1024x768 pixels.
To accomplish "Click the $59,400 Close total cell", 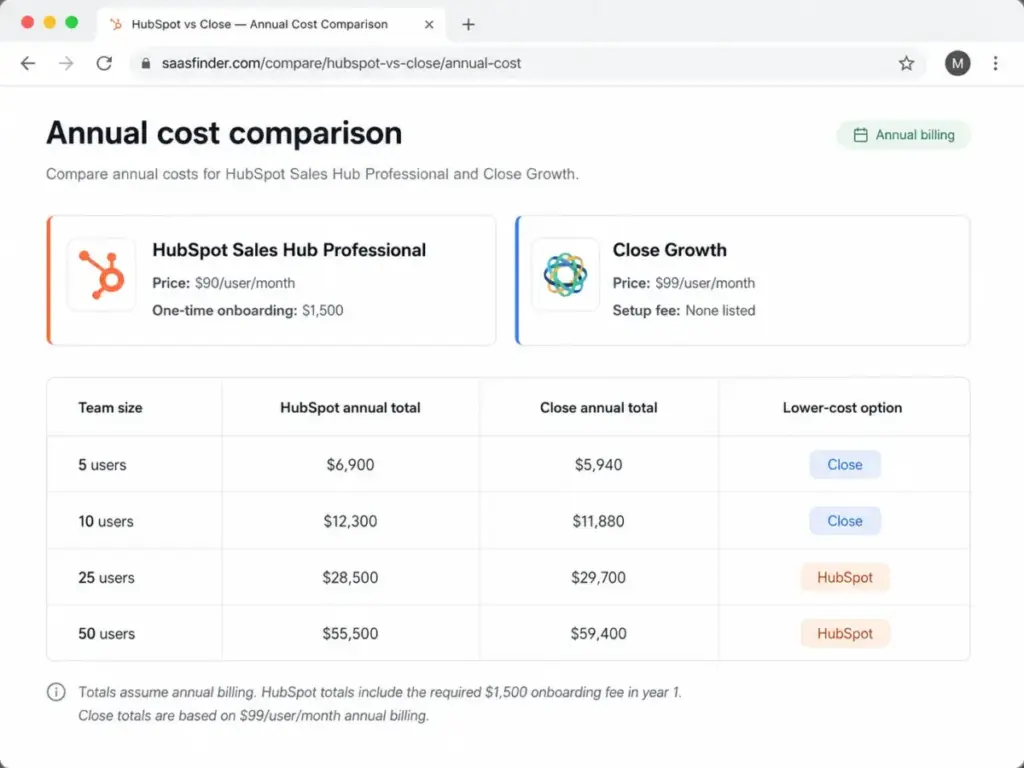I will tap(598, 633).
